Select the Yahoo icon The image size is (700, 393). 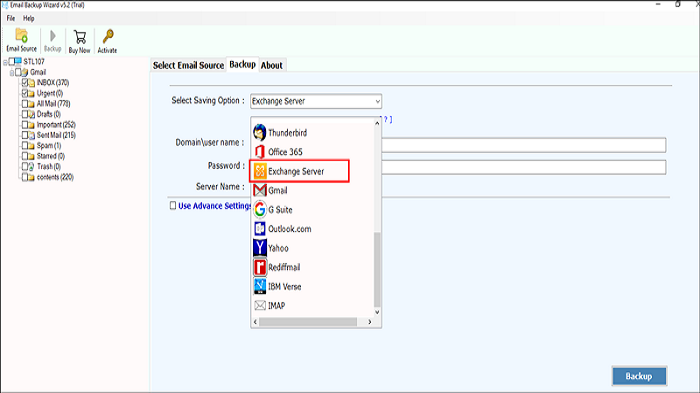coord(259,248)
